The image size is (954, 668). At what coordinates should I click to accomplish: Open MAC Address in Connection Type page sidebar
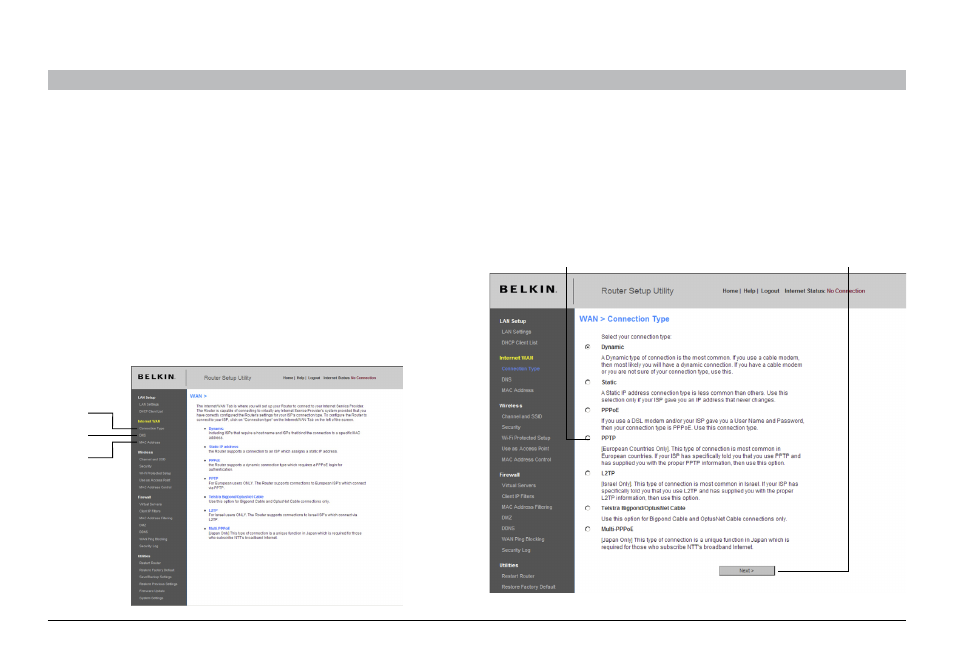tap(517, 390)
